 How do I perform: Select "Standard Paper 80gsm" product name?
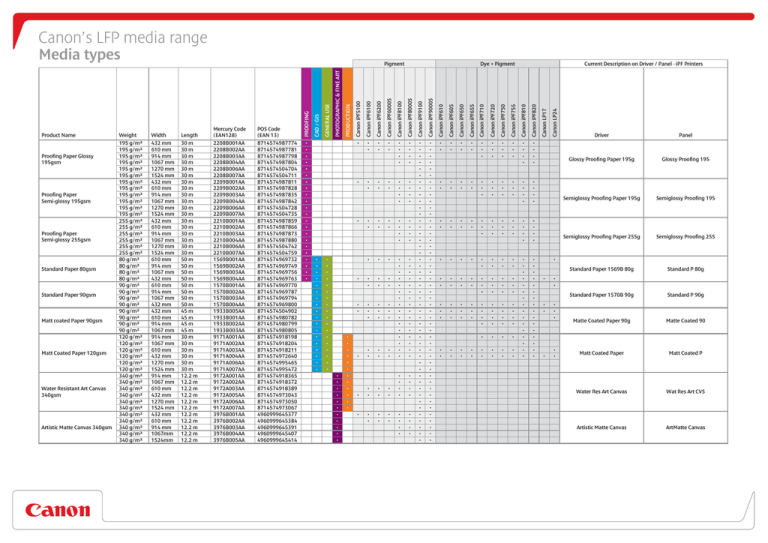click(69, 269)
